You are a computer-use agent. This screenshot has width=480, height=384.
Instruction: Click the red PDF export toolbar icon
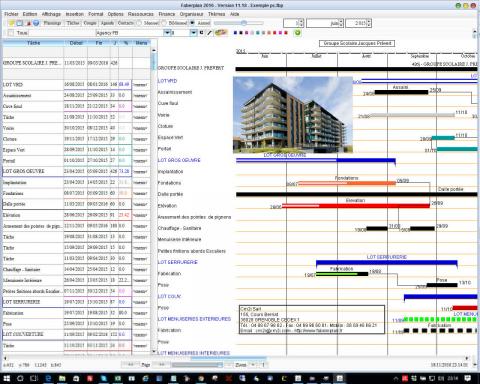coord(28,23)
